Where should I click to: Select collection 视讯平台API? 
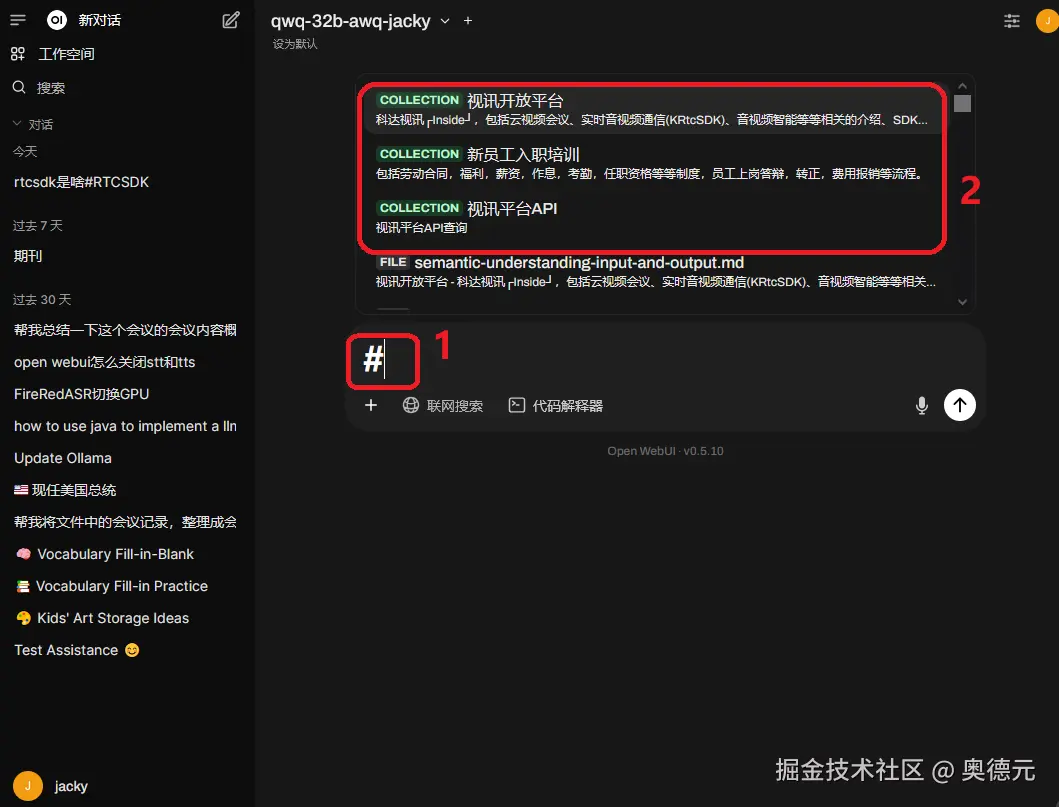pyautogui.click(x=652, y=217)
